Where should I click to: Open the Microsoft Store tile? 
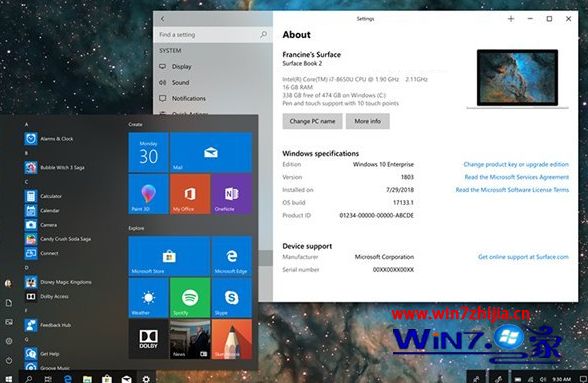(x=169, y=256)
